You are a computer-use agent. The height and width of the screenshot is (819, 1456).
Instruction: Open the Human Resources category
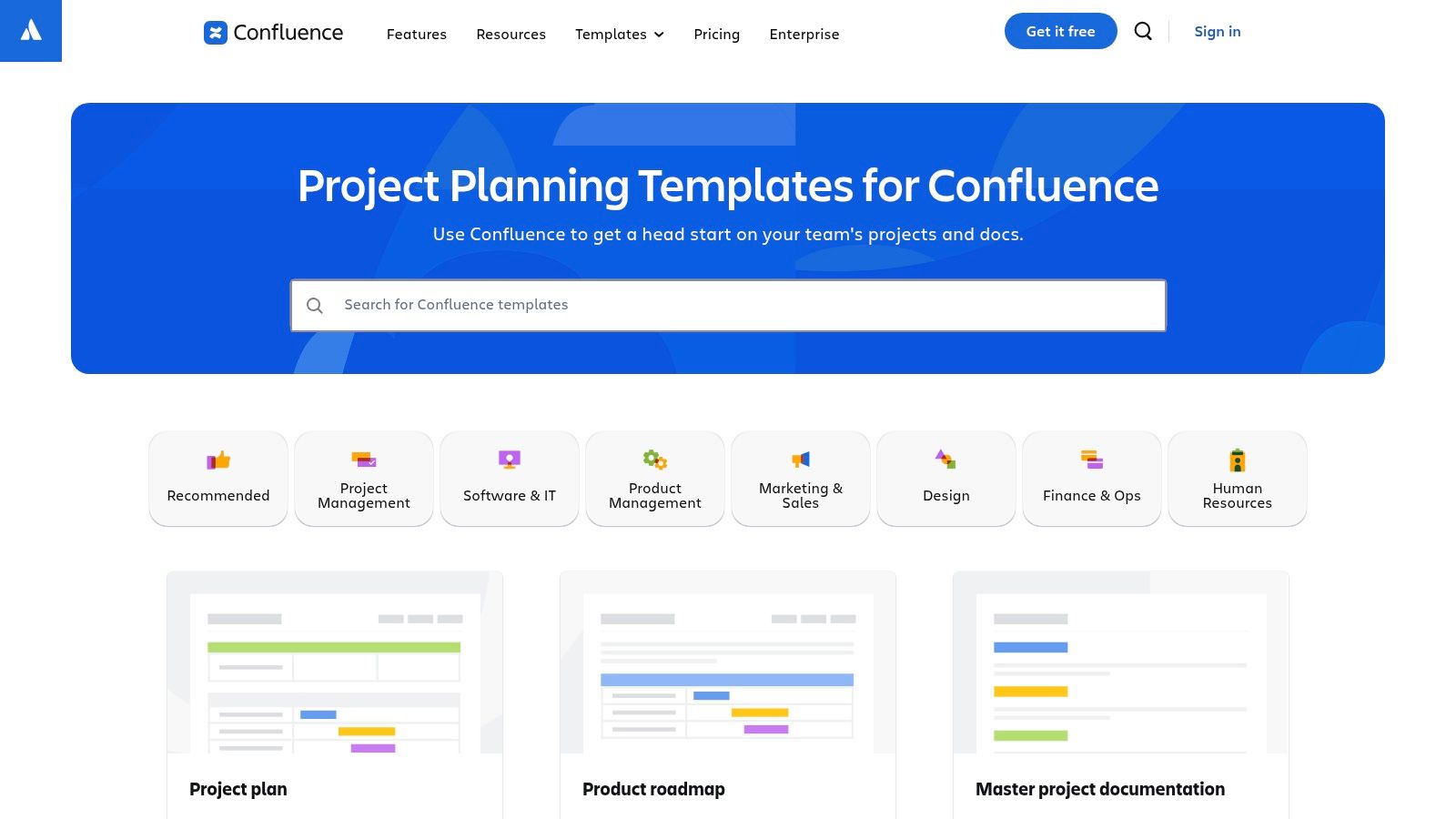pos(1238,479)
